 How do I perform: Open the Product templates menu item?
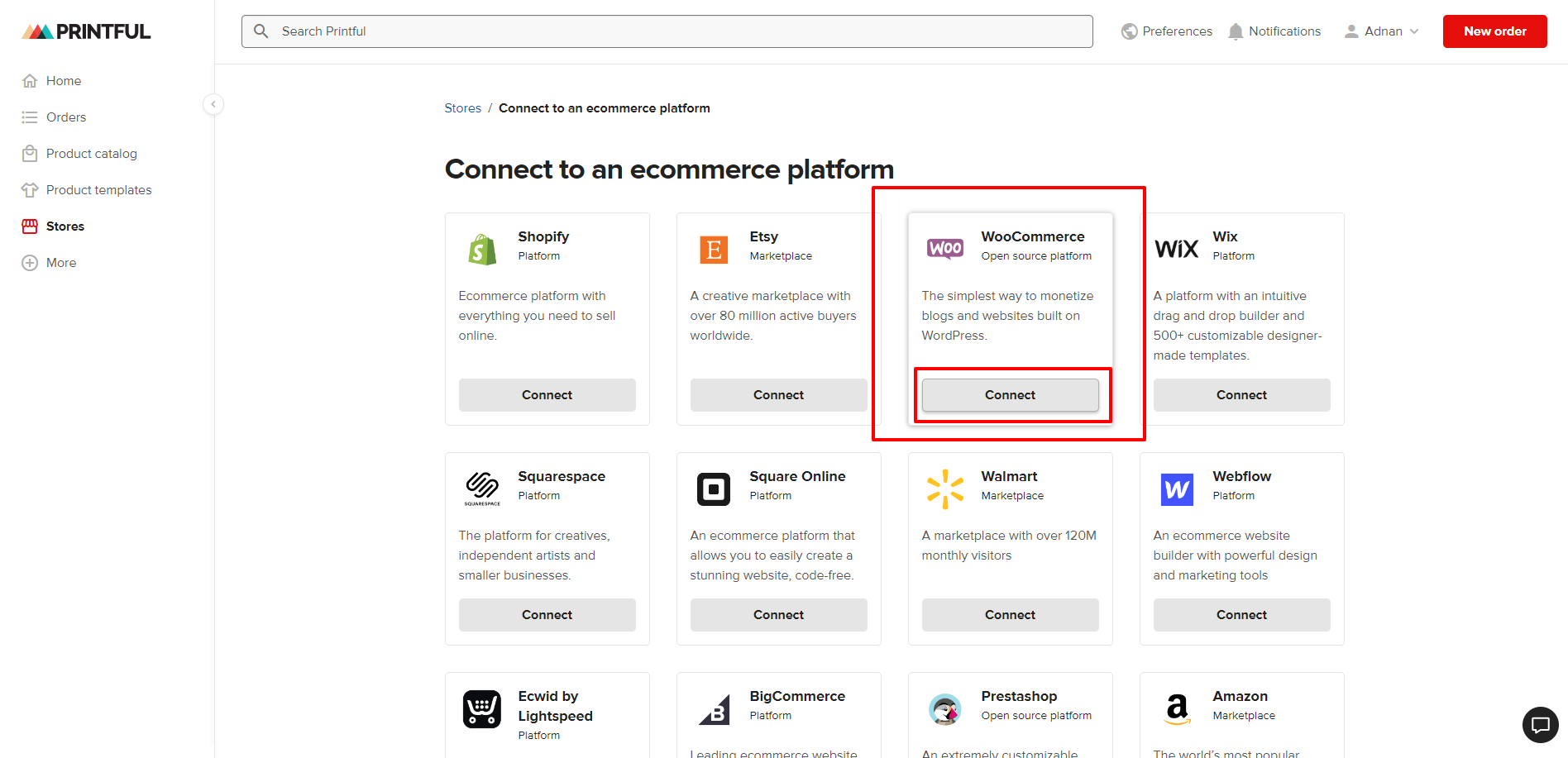coord(99,190)
